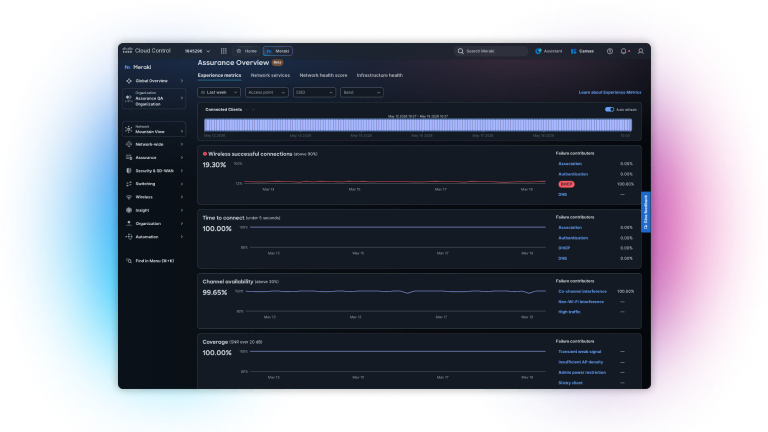Expand the Mountain View network chevron
Screen dimensions: 768x432
182,131
